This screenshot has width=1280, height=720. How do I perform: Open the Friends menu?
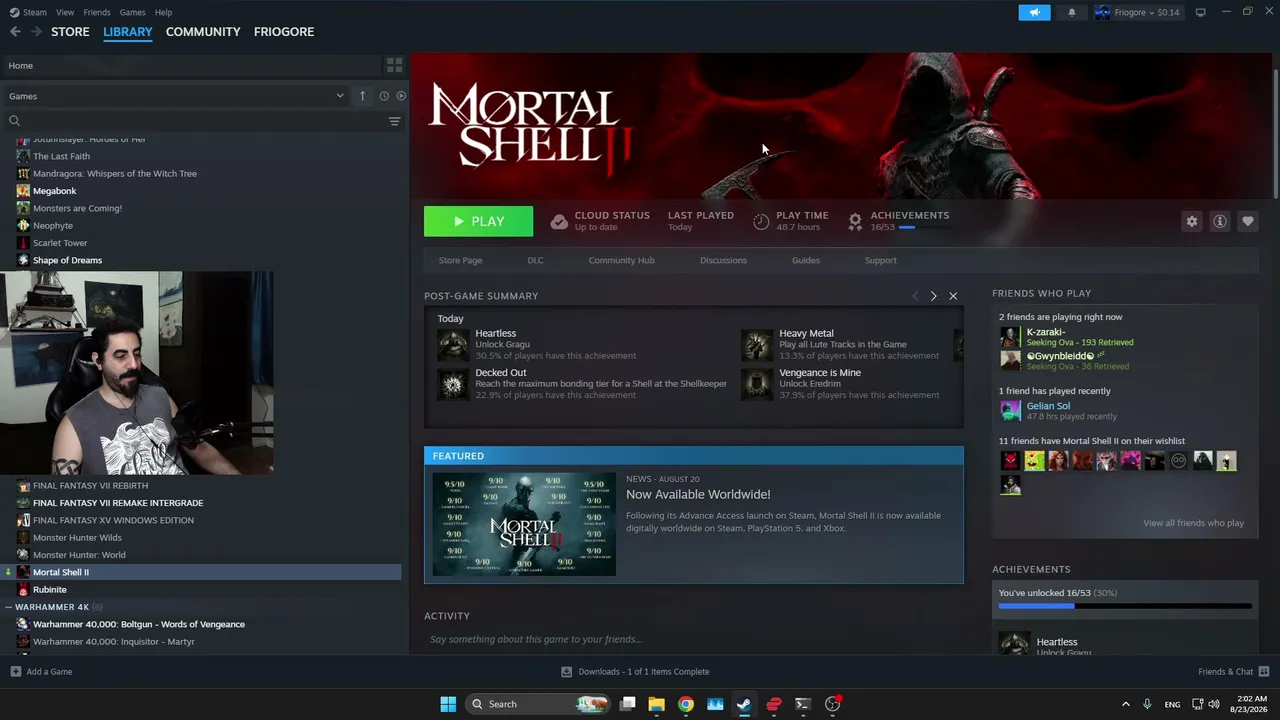(x=97, y=12)
